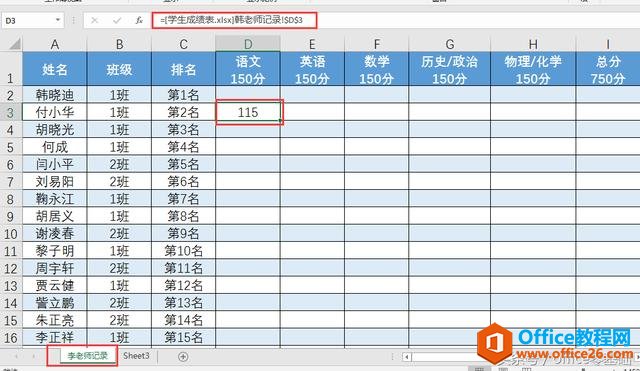Select column E header
This screenshot has width=640, height=371.
coord(312,44)
